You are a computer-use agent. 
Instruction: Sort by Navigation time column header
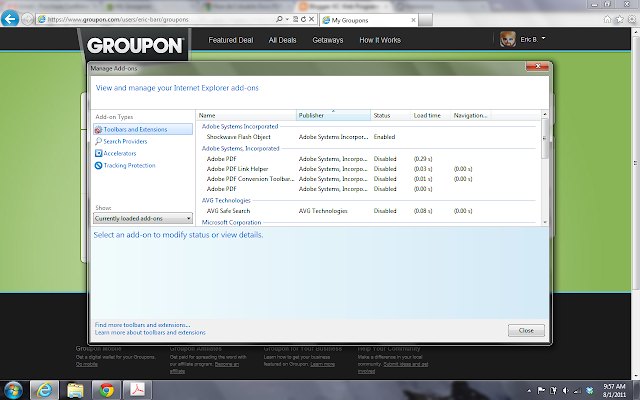(470, 116)
